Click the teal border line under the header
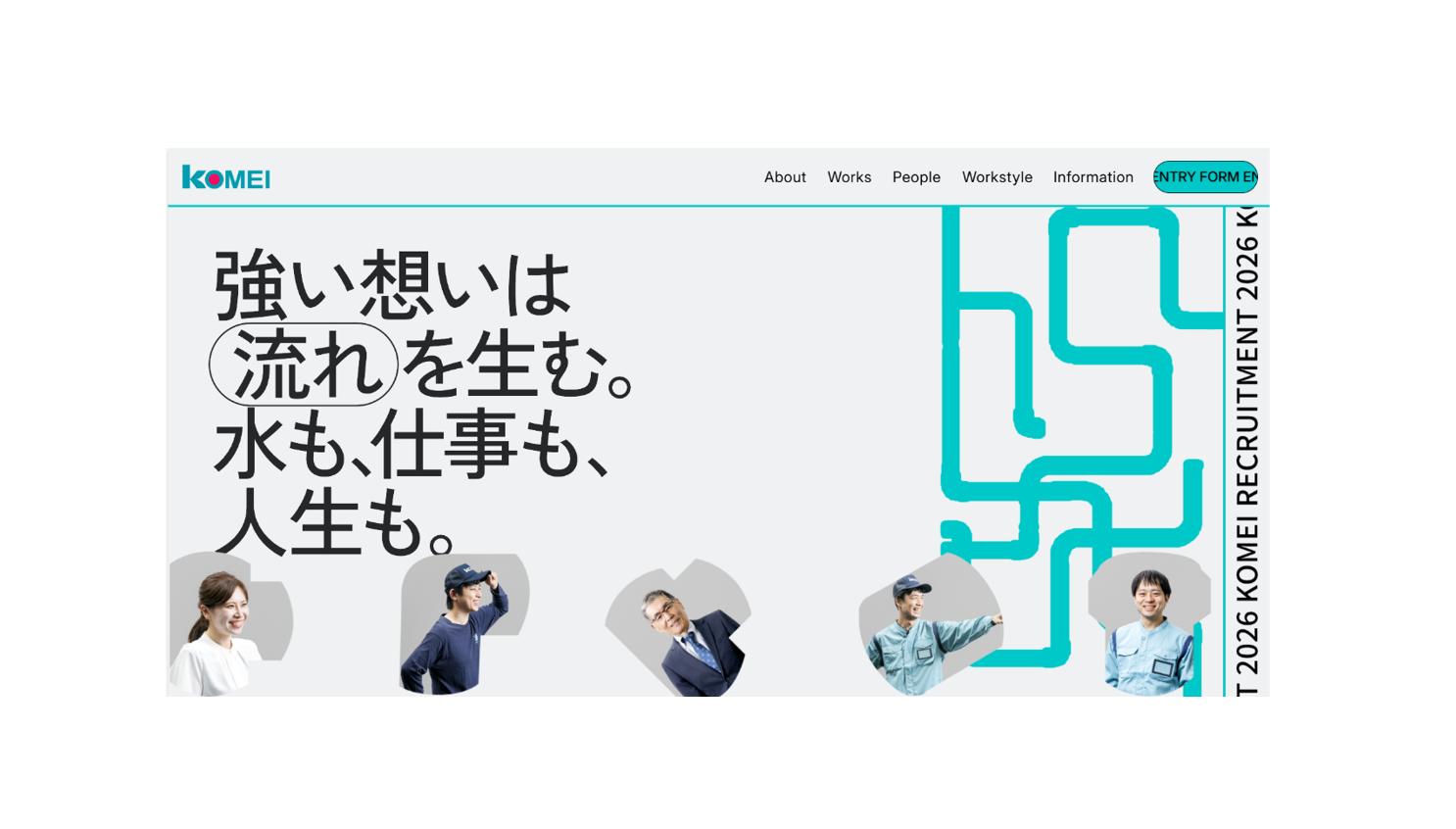Screen dimensions: 1456x829 point(686,205)
